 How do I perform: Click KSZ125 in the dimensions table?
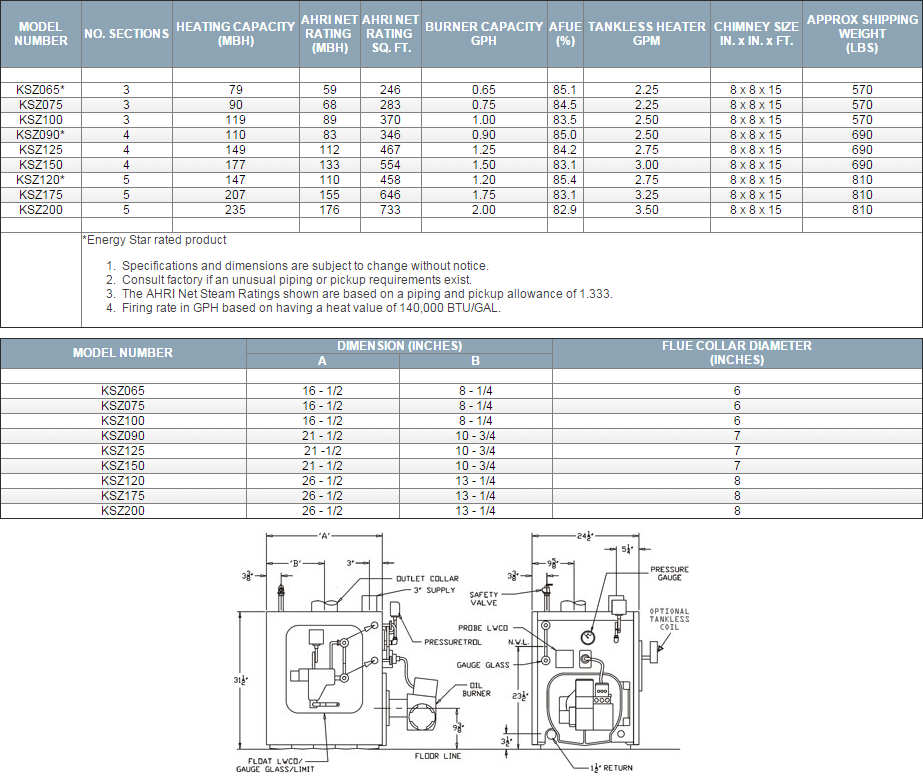pyautogui.click(x=123, y=451)
